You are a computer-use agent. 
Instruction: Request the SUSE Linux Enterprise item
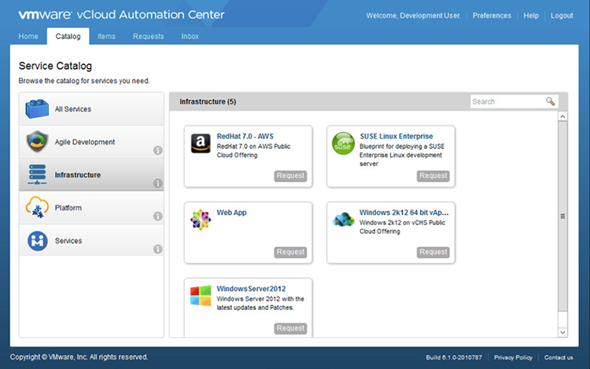[433, 176]
